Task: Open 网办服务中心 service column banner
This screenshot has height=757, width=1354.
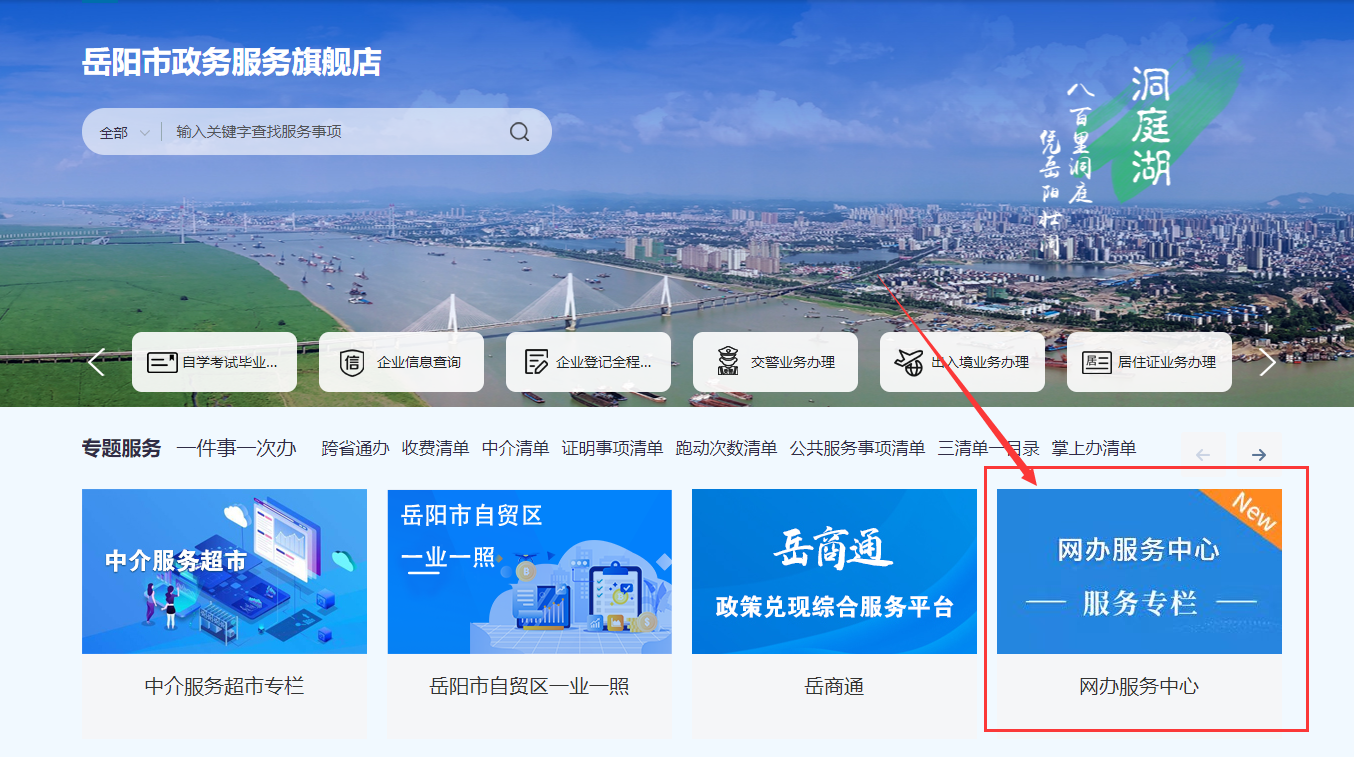Action: click(x=1139, y=571)
